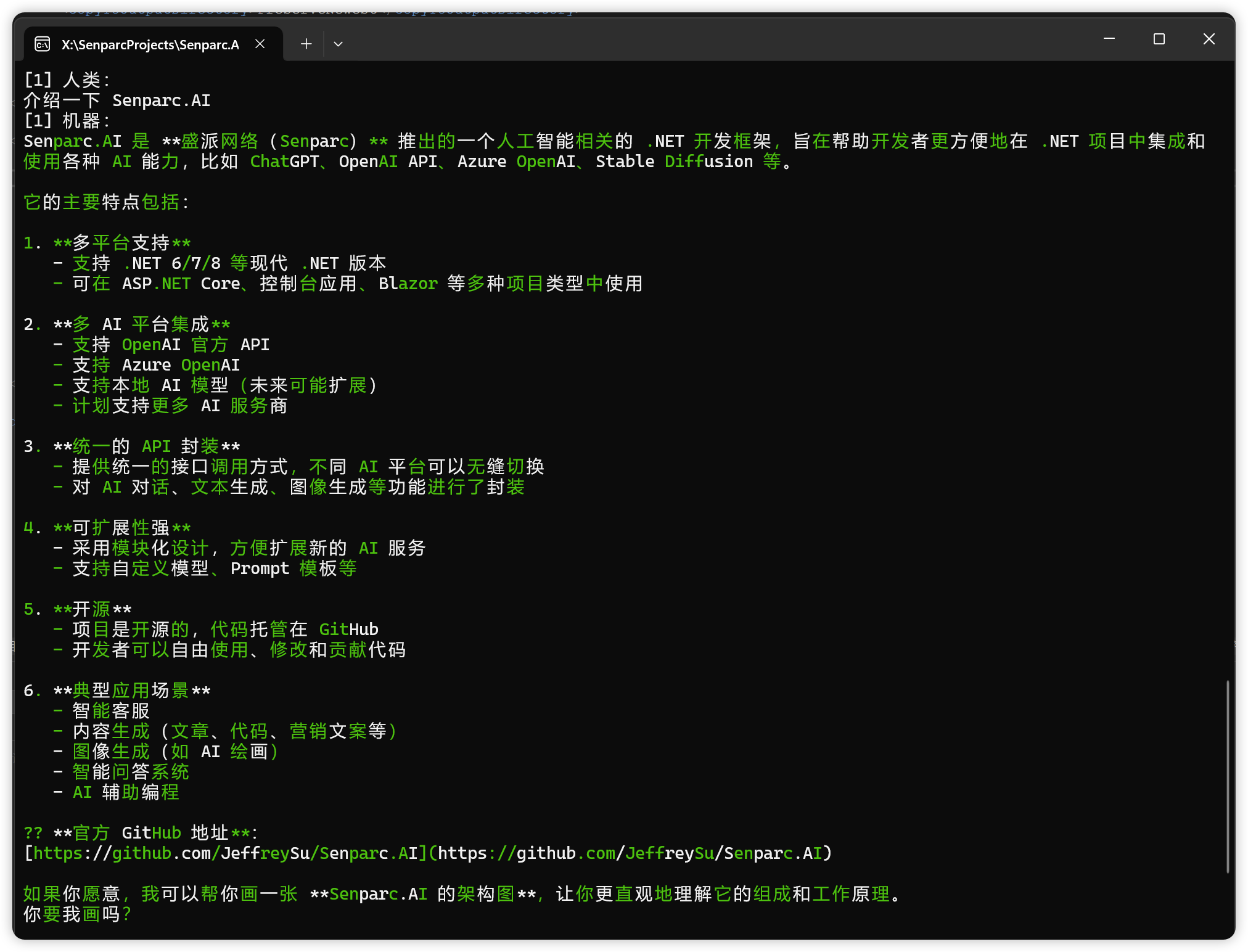Click the '[1] 人类:' prompt line
The height and width of the screenshot is (952, 1248).
(x=67, y=80)
